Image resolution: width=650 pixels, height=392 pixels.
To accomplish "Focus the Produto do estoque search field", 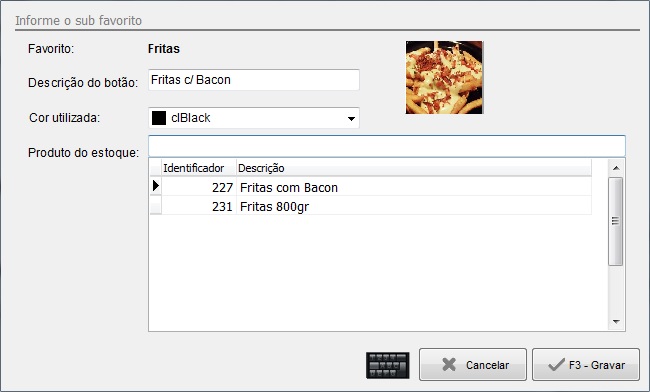I will [x=387, y=146].
